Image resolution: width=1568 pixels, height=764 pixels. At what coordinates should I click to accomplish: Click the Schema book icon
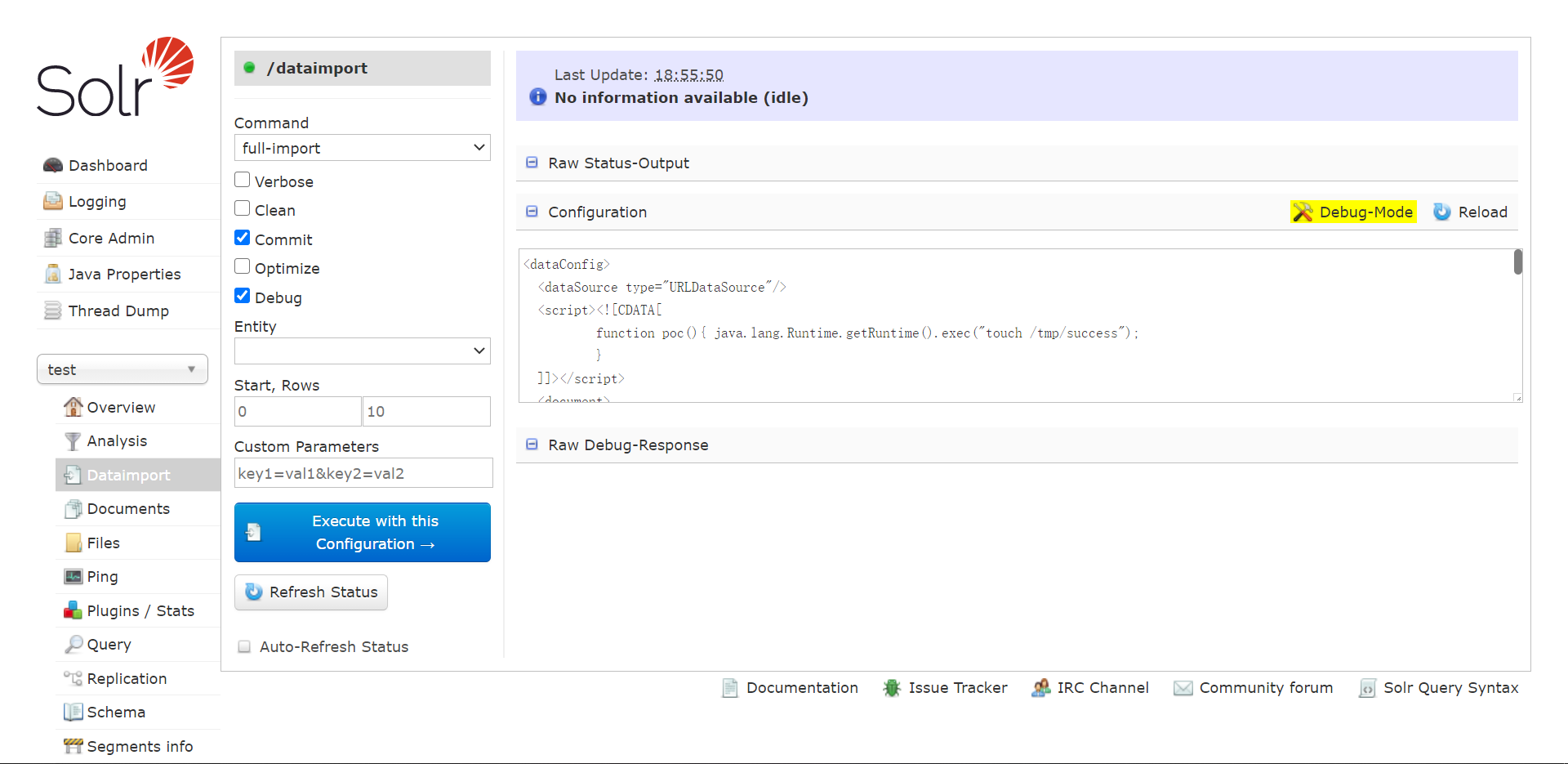click(x=73, y=712)
